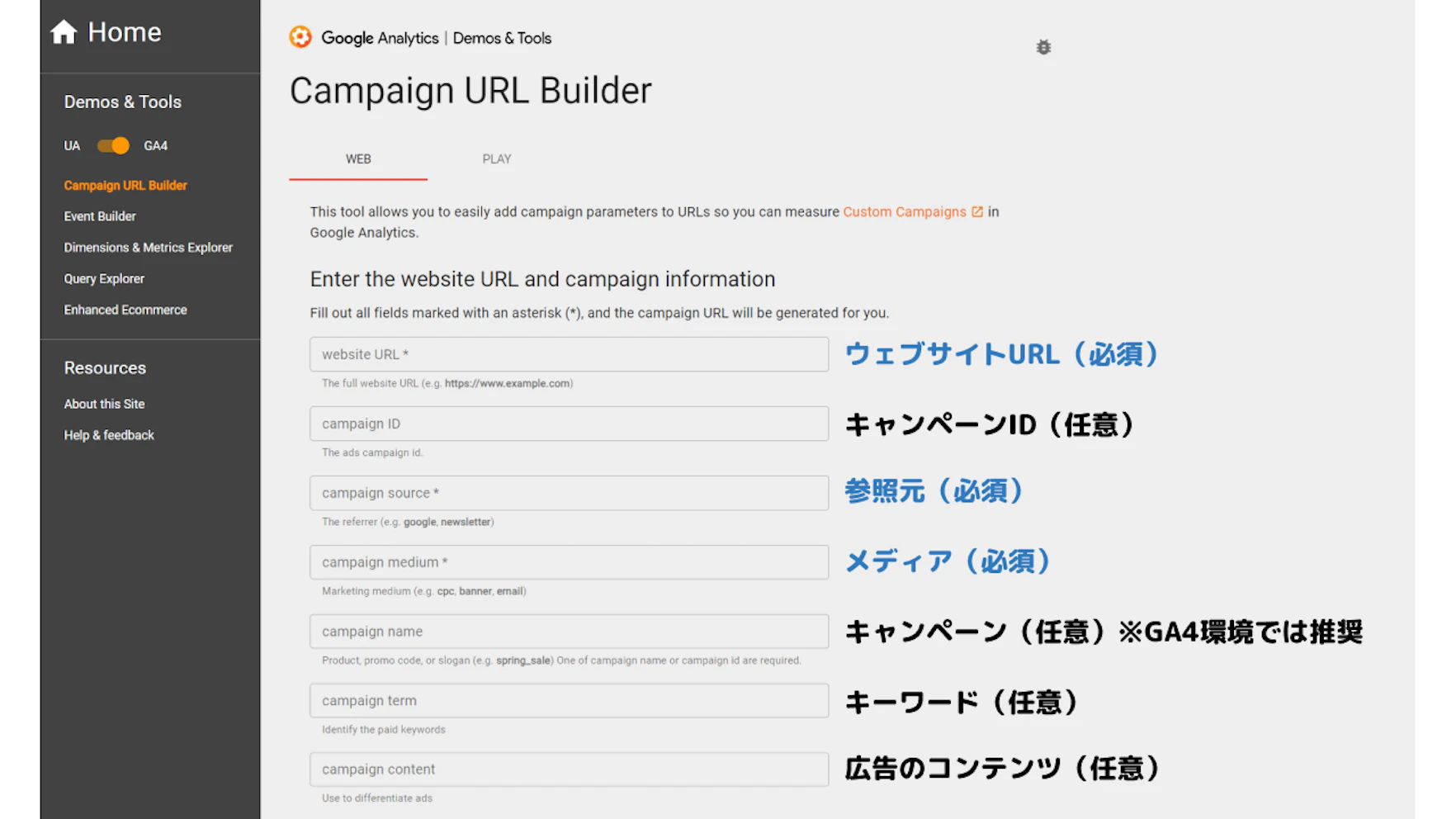This screenshot has height=819, width=1456.
Task: Switch to the WEB tab
Action: click(358, 159)
